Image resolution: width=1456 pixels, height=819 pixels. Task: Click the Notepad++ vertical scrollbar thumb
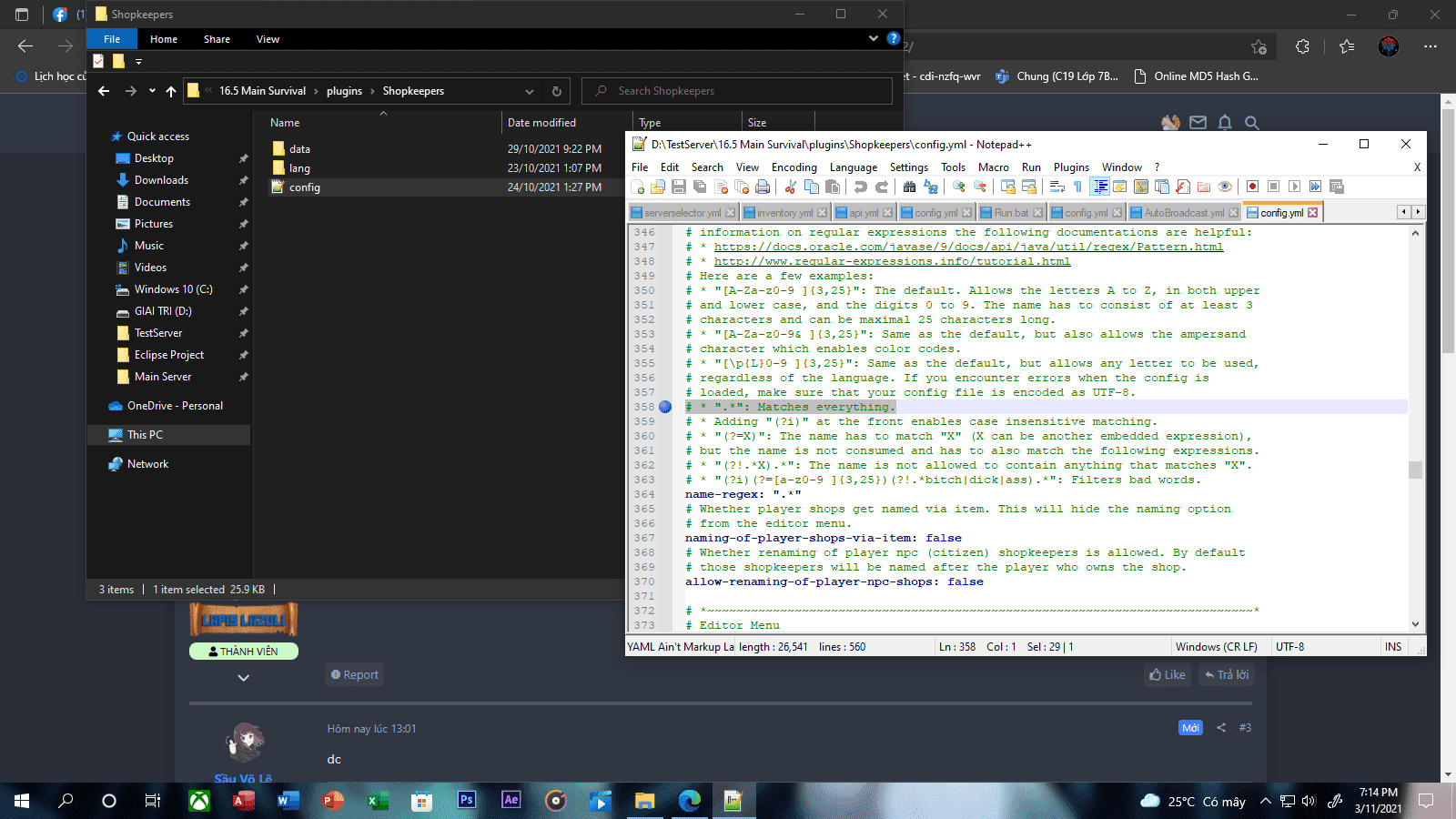(1415, 470)
